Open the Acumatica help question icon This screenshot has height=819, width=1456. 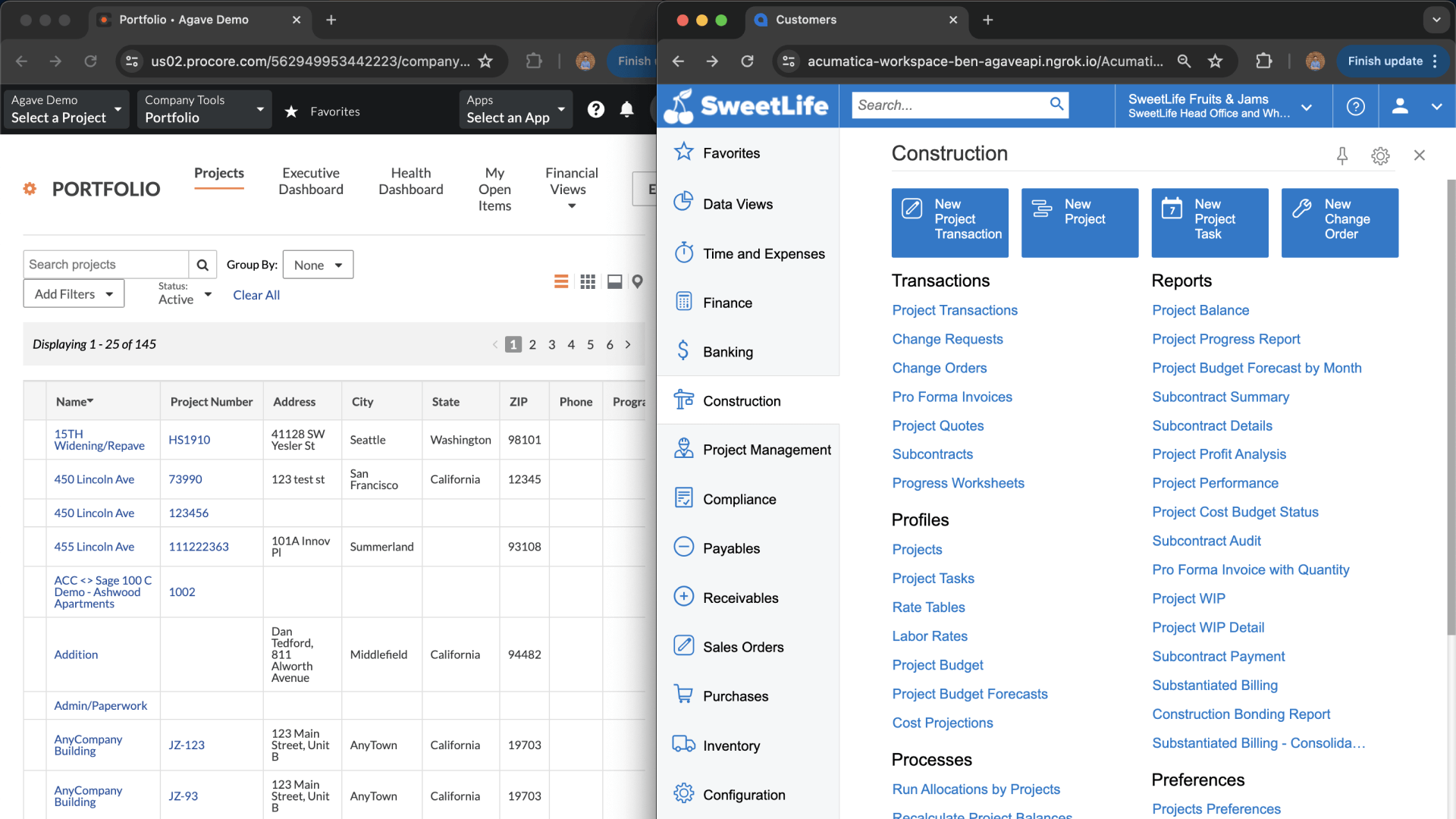click(x=1355, y=106)
